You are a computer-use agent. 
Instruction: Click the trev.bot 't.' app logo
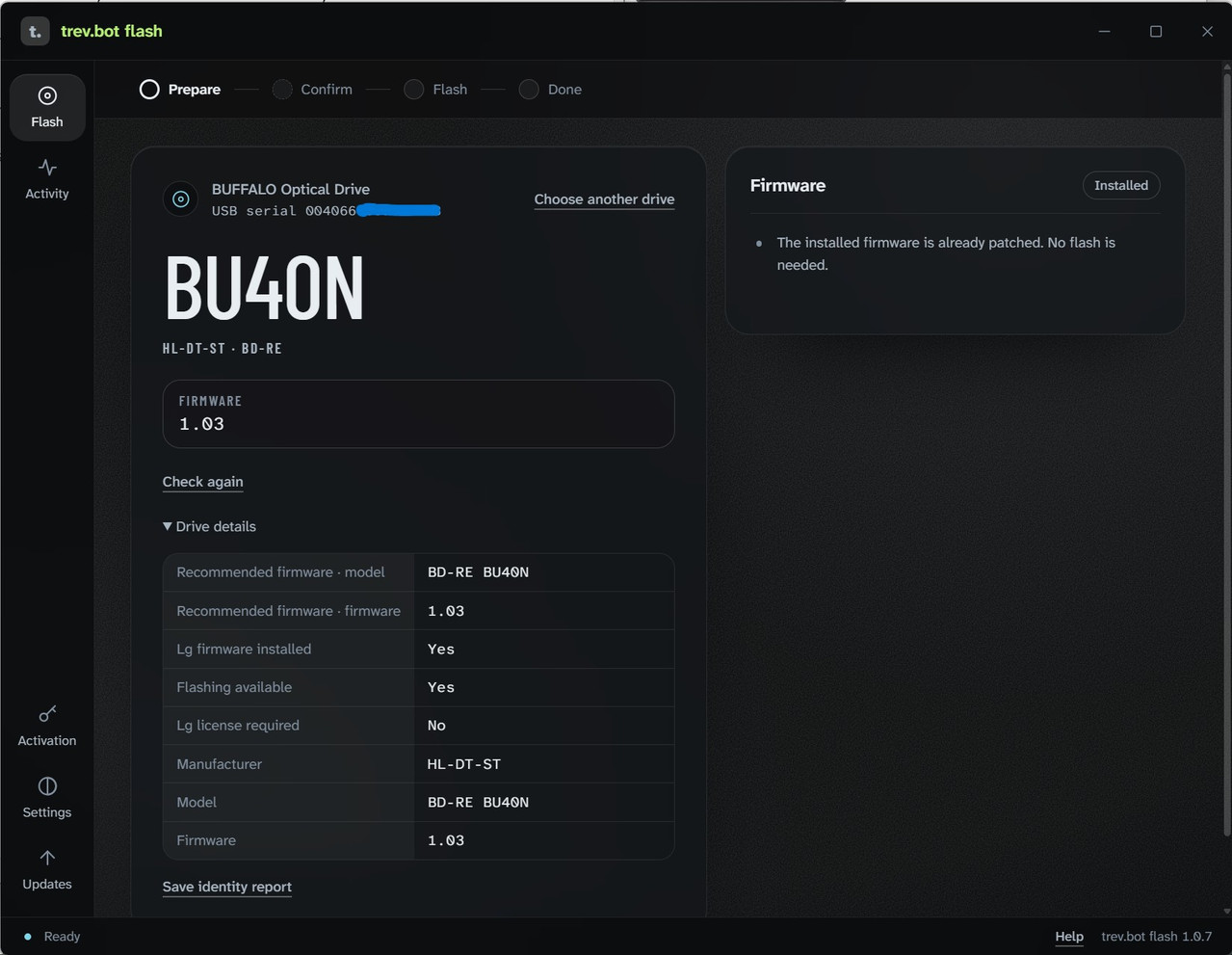[35, 31]
